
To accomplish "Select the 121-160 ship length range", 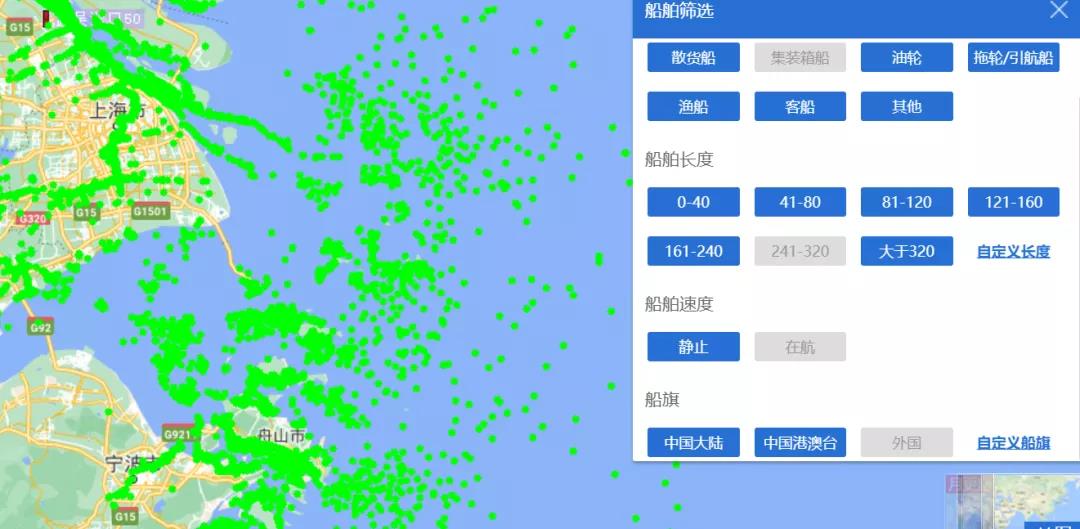I will (x=1013, y=202).
